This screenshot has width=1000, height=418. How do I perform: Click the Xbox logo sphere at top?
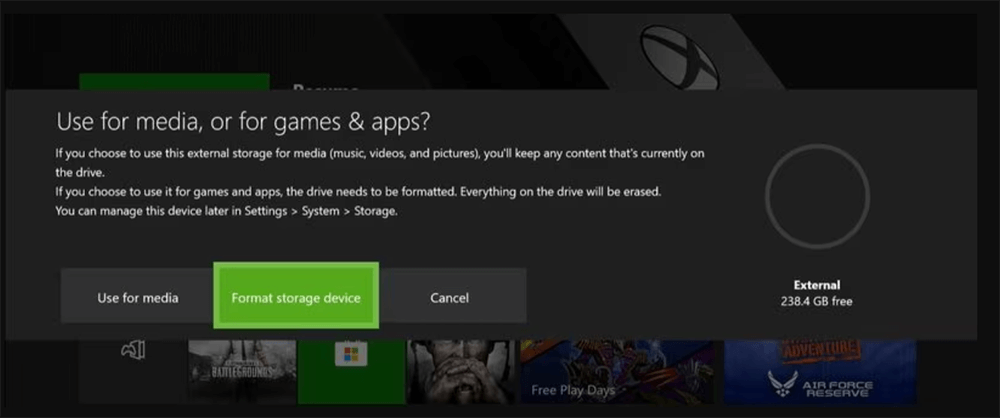[680, 59]
